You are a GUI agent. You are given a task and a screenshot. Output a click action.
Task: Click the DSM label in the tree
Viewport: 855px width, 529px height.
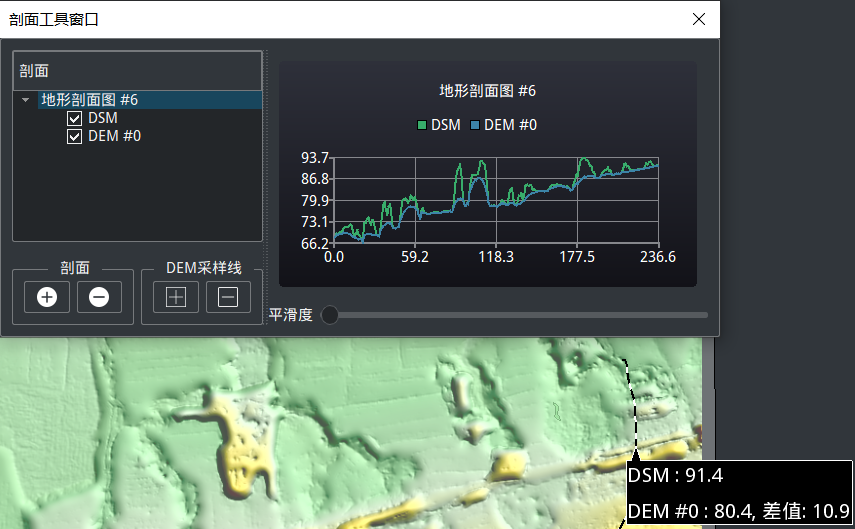pos(103,118)
